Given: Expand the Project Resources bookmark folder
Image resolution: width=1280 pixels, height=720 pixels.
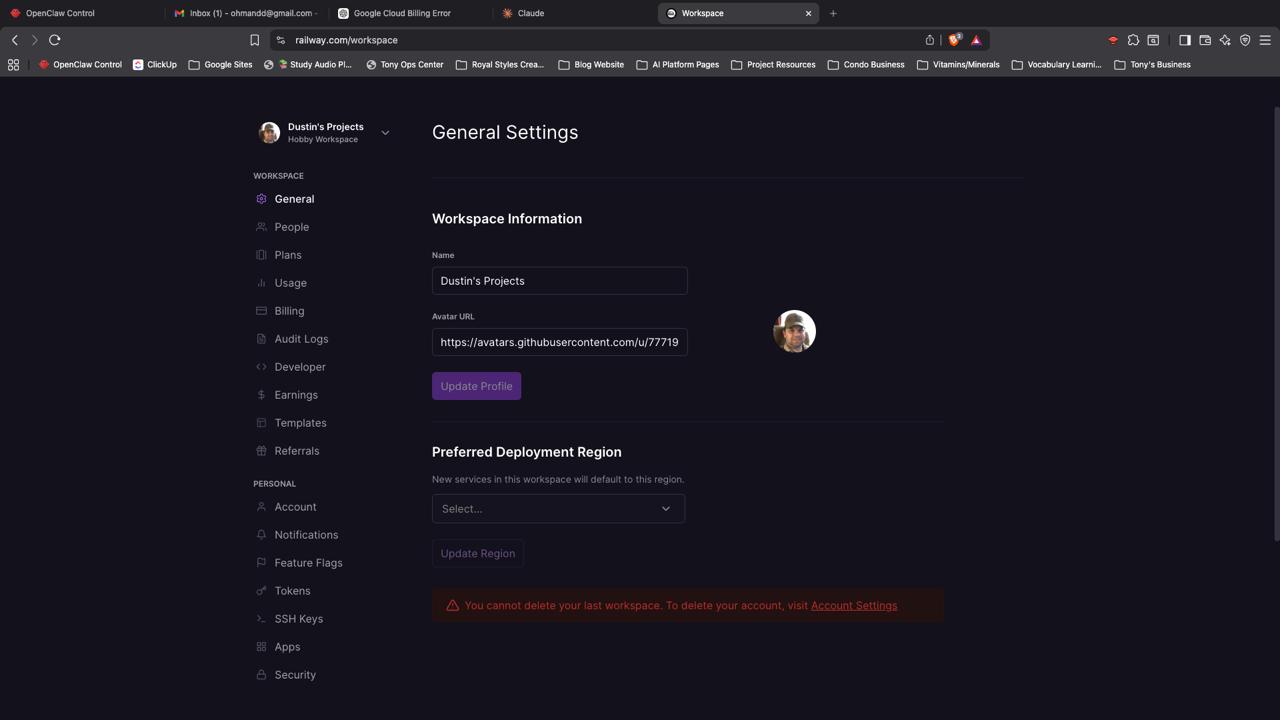Looking at the screenshot, I should tap(772, 65).
